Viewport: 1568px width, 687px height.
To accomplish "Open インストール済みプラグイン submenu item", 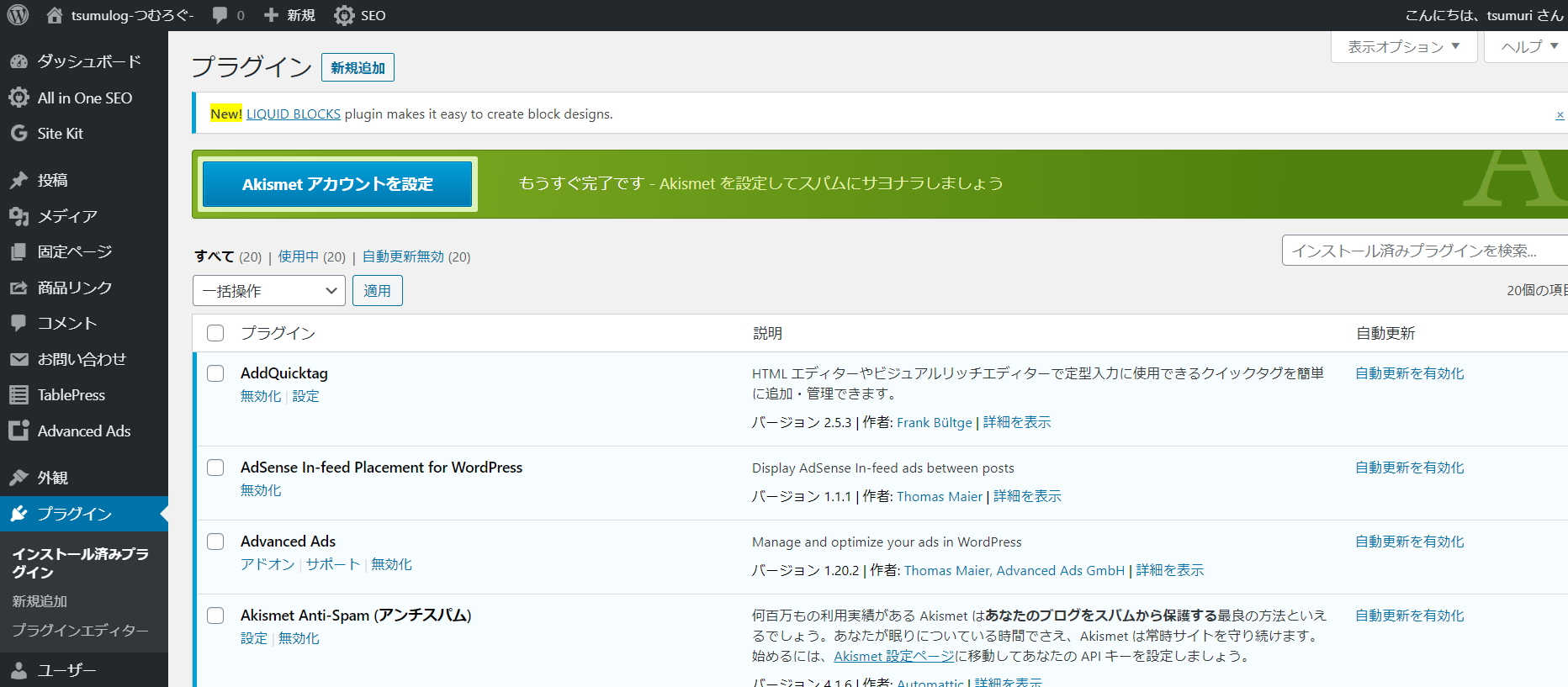I will click(80, 563).
